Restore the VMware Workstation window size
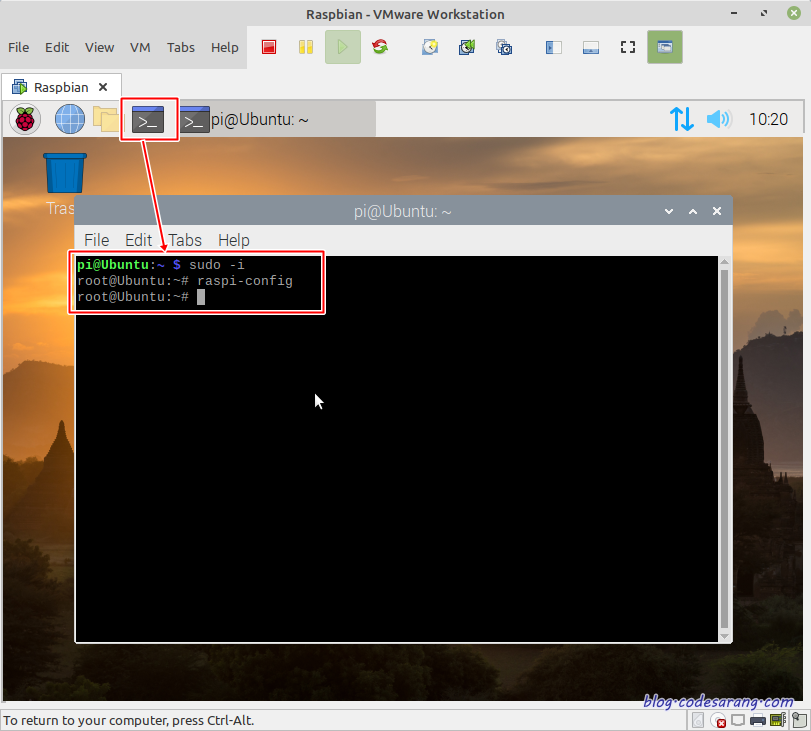Screen dimensions: 811x731 [764, 13]
